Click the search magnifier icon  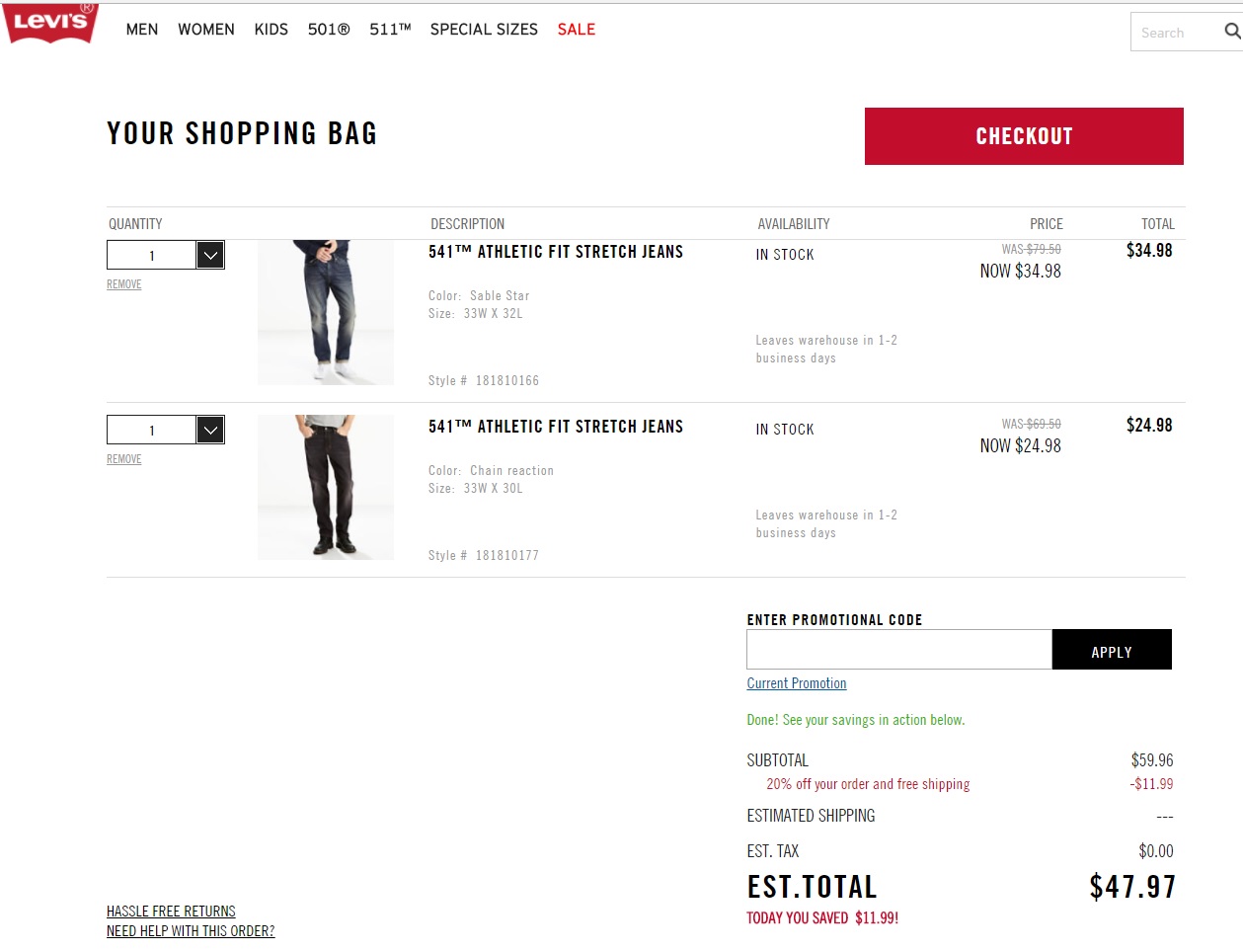(x=1232, y=32)
